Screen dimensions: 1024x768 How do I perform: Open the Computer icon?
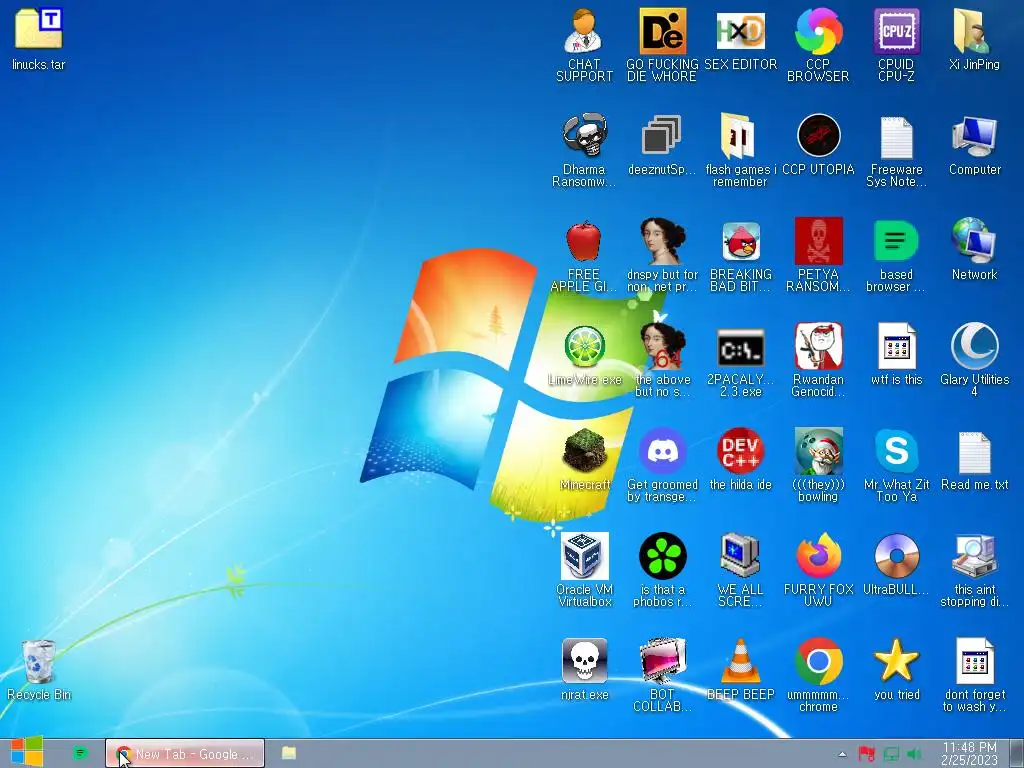[x=974, y=145]
